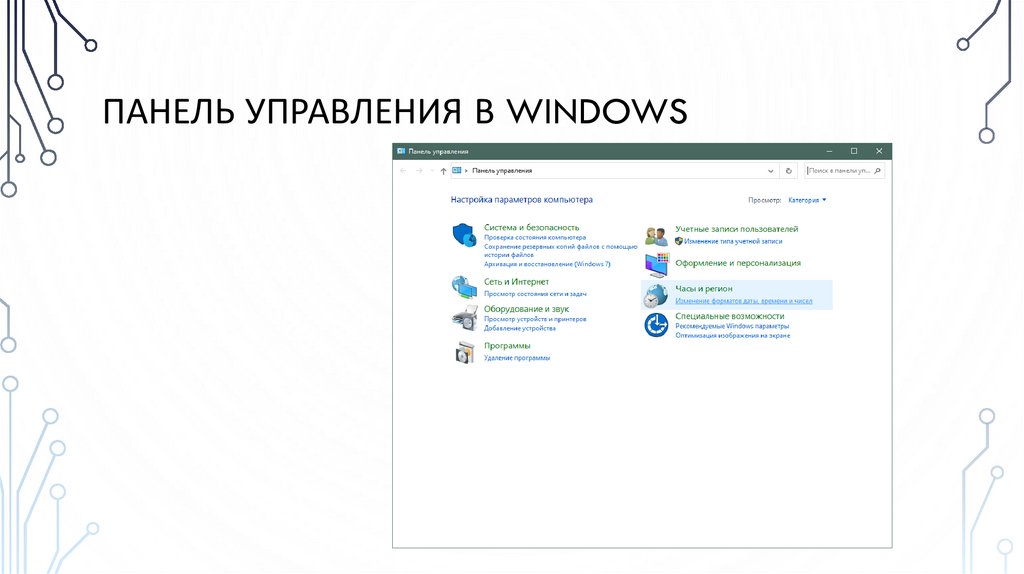Minimize the Control Panel window
The width and height of the screenshot is (1024, 574).
pyautogui.click(x=829, y=151)
